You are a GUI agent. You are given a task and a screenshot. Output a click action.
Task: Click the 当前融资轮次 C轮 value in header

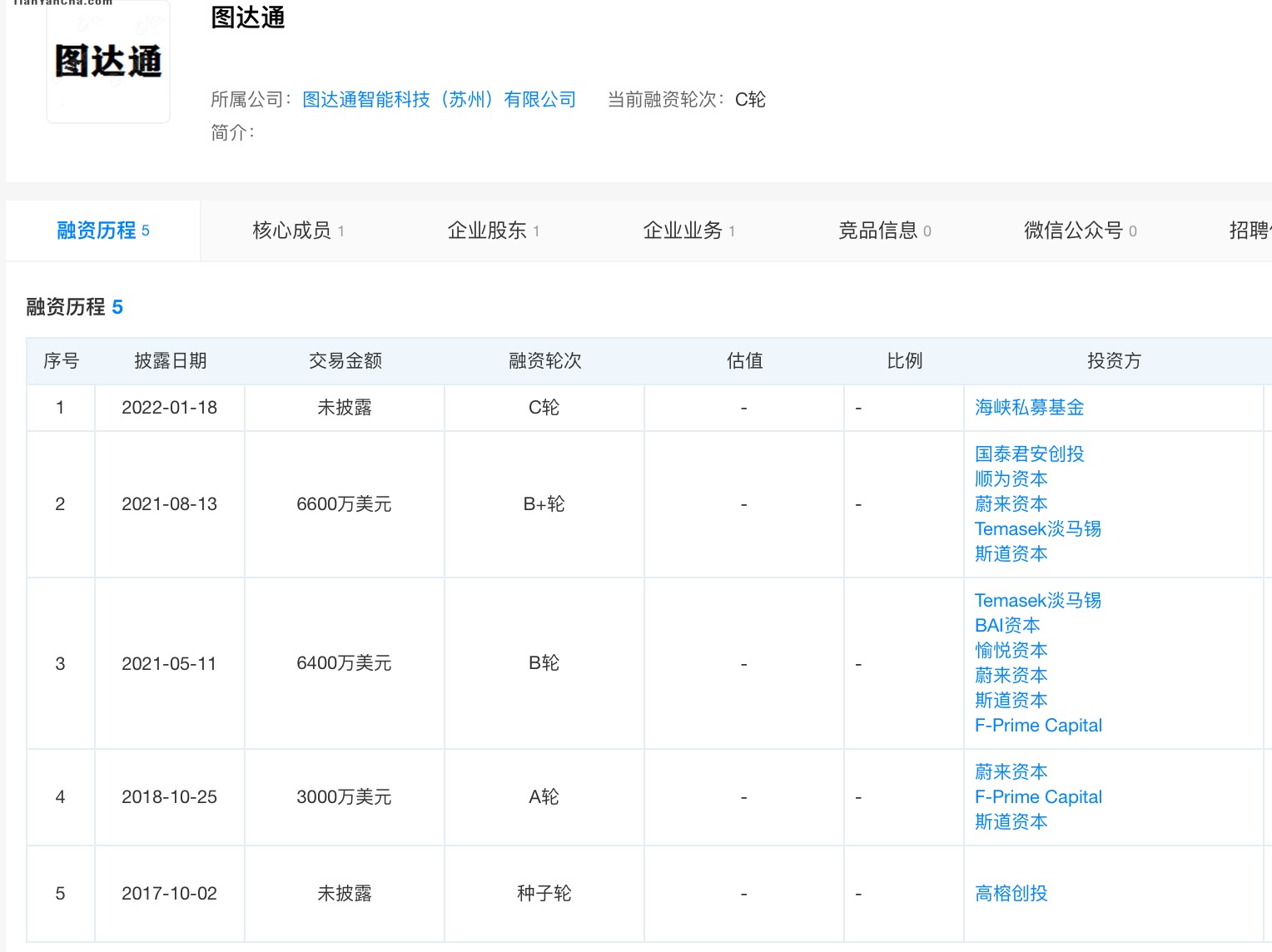tap(750, 100)
